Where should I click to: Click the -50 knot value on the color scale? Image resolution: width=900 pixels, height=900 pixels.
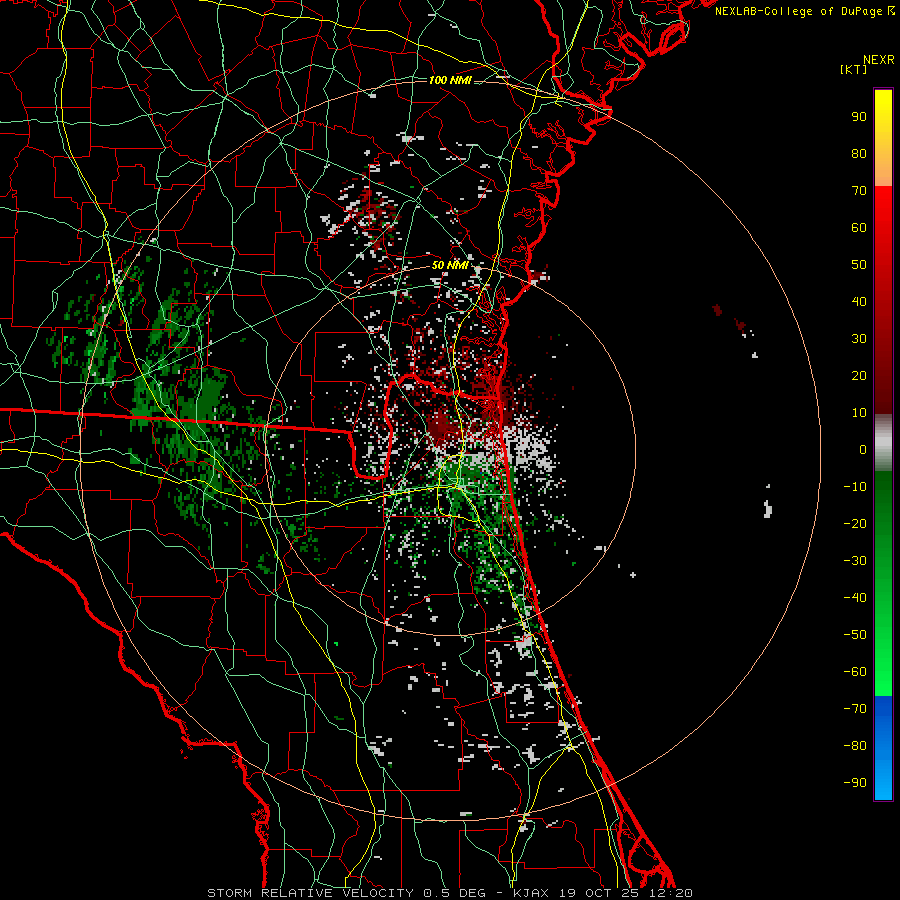click(855, 635)
